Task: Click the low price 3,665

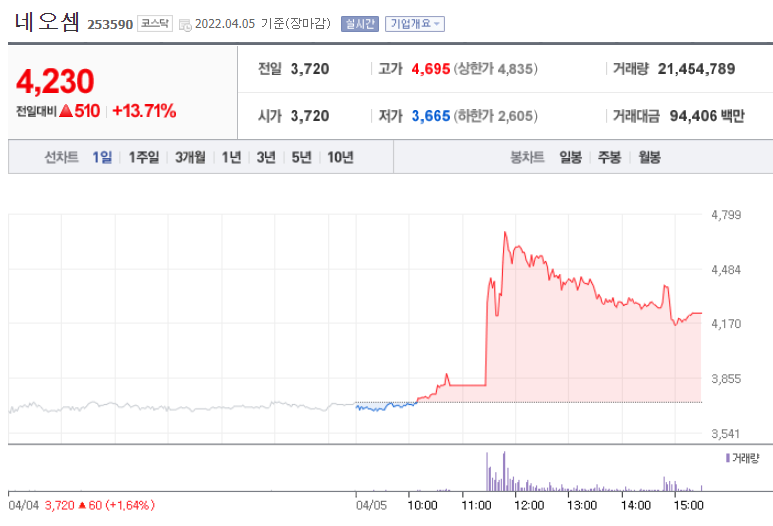Action: (x=431, y=116)
